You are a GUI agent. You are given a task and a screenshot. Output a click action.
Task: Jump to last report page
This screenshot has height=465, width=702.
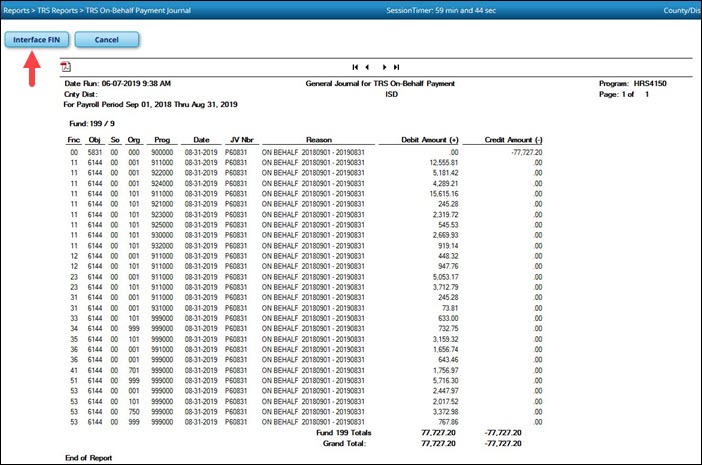pos(397,66)
